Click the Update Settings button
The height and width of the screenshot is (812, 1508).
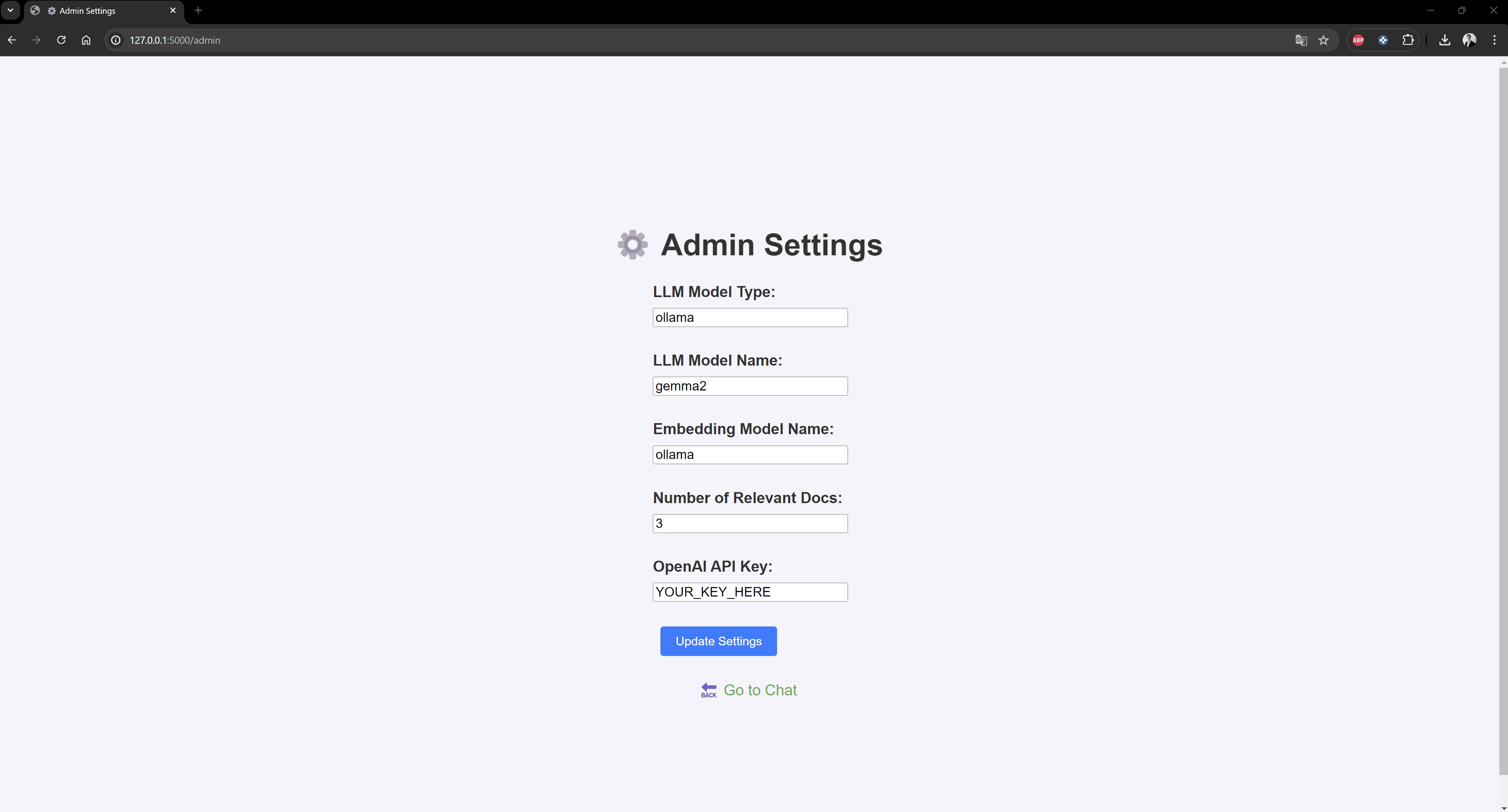click(718, 641)
